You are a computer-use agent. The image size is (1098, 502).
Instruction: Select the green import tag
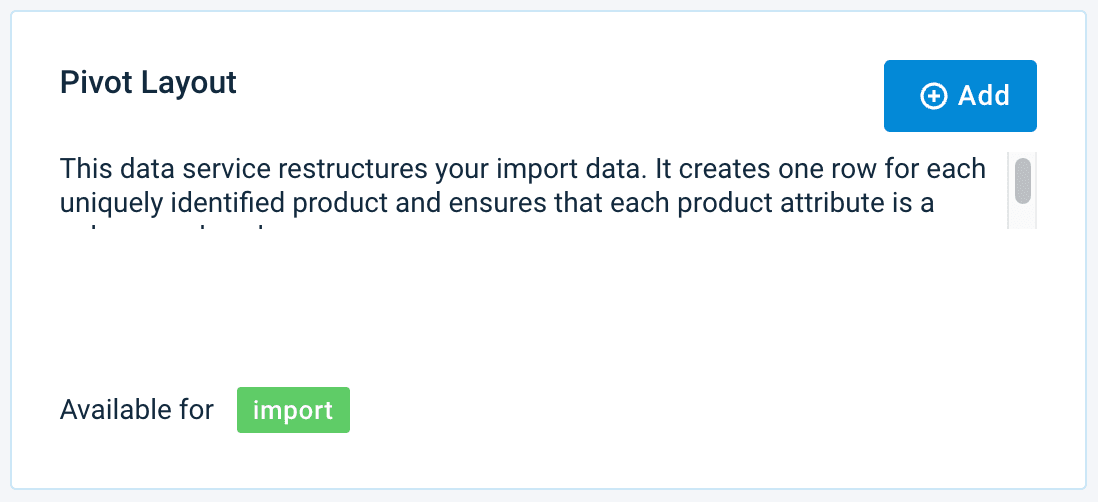(293, 410)
